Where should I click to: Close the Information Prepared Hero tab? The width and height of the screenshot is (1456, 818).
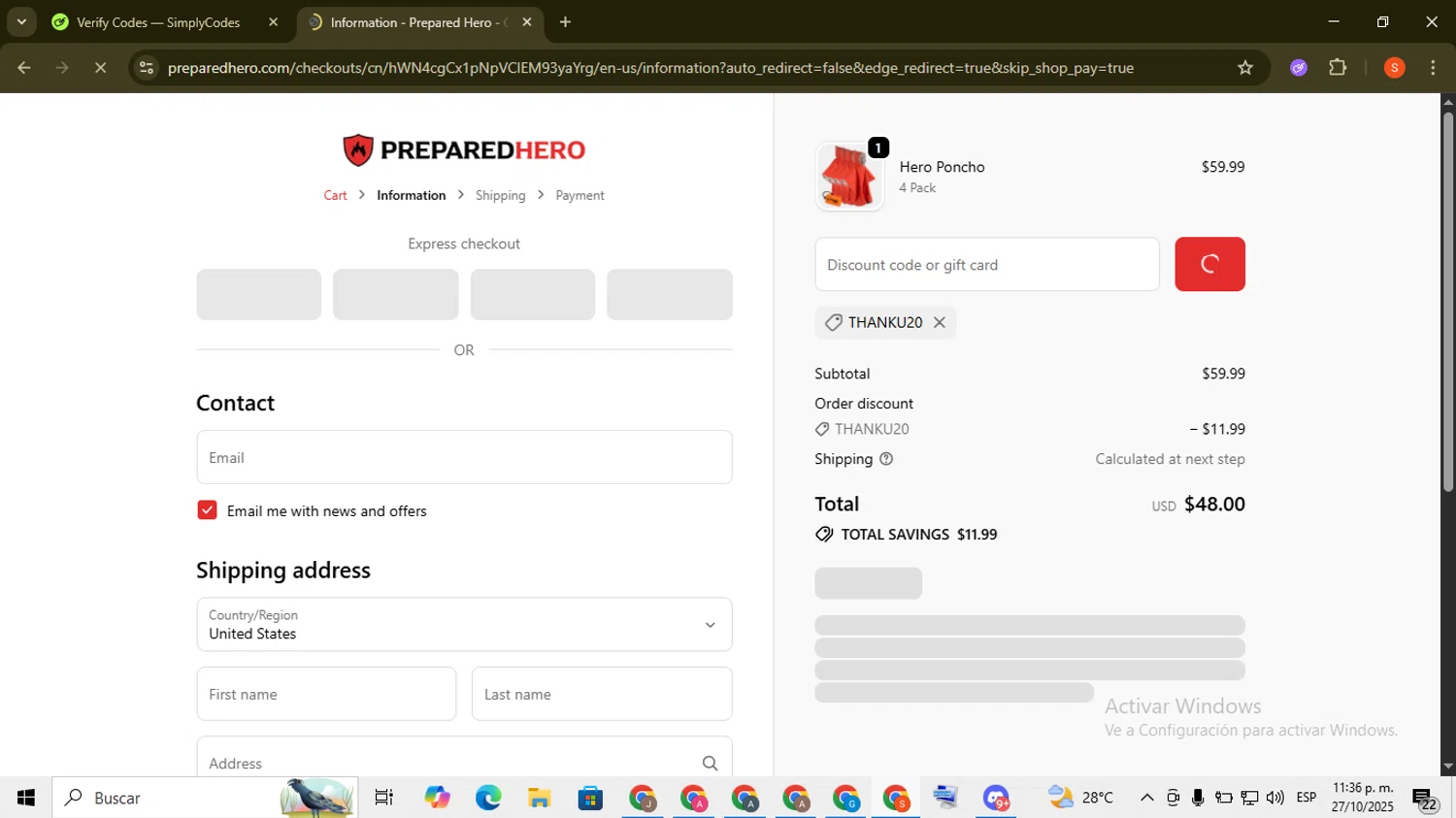(527, 22)
